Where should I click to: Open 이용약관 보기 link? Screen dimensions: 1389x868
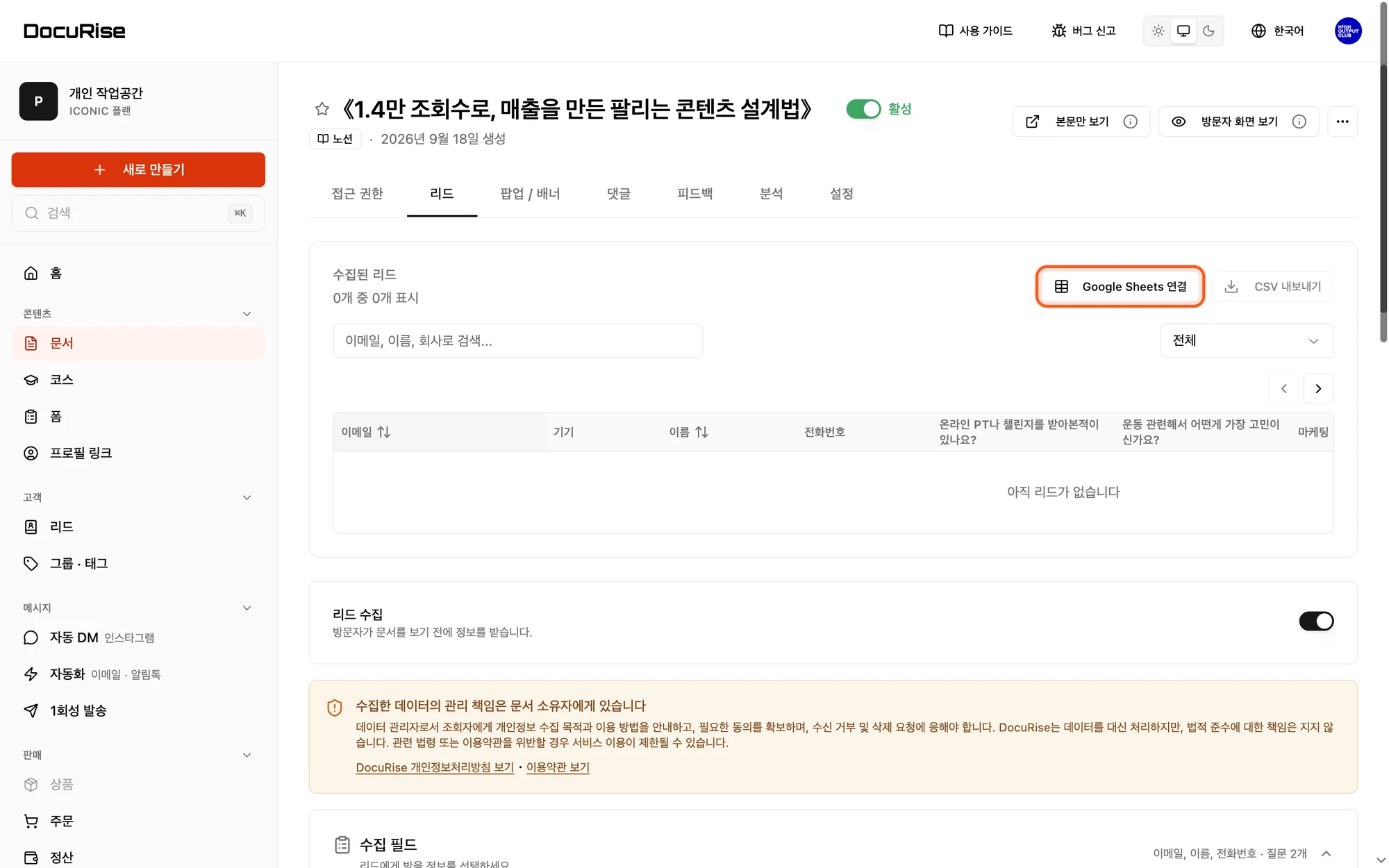(558, 767)
